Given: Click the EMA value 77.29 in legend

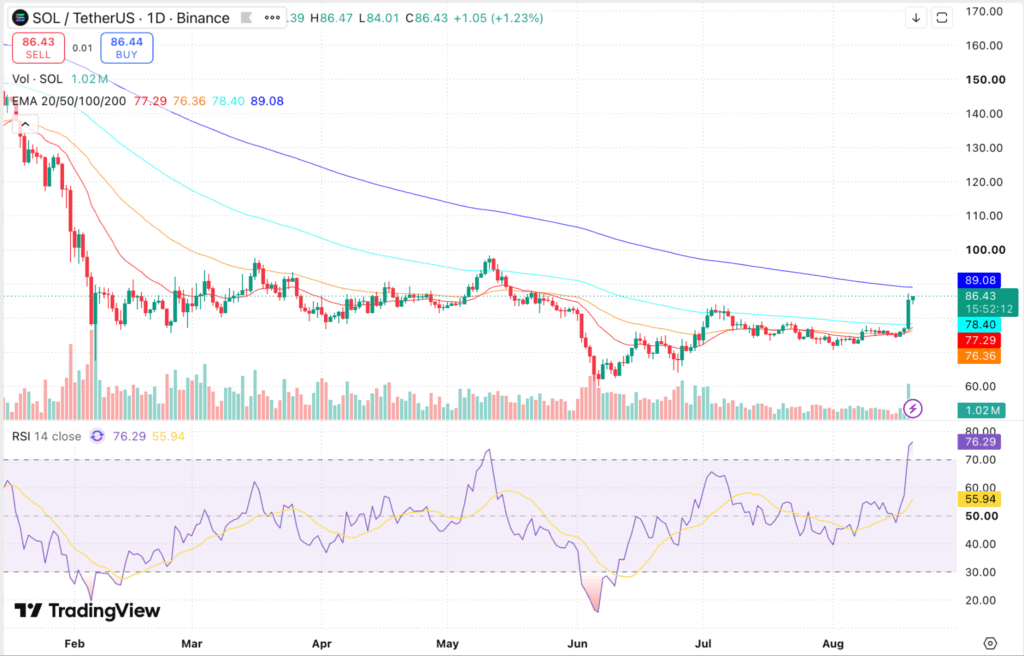Looking at the screenshot, I should coord(150,101).
